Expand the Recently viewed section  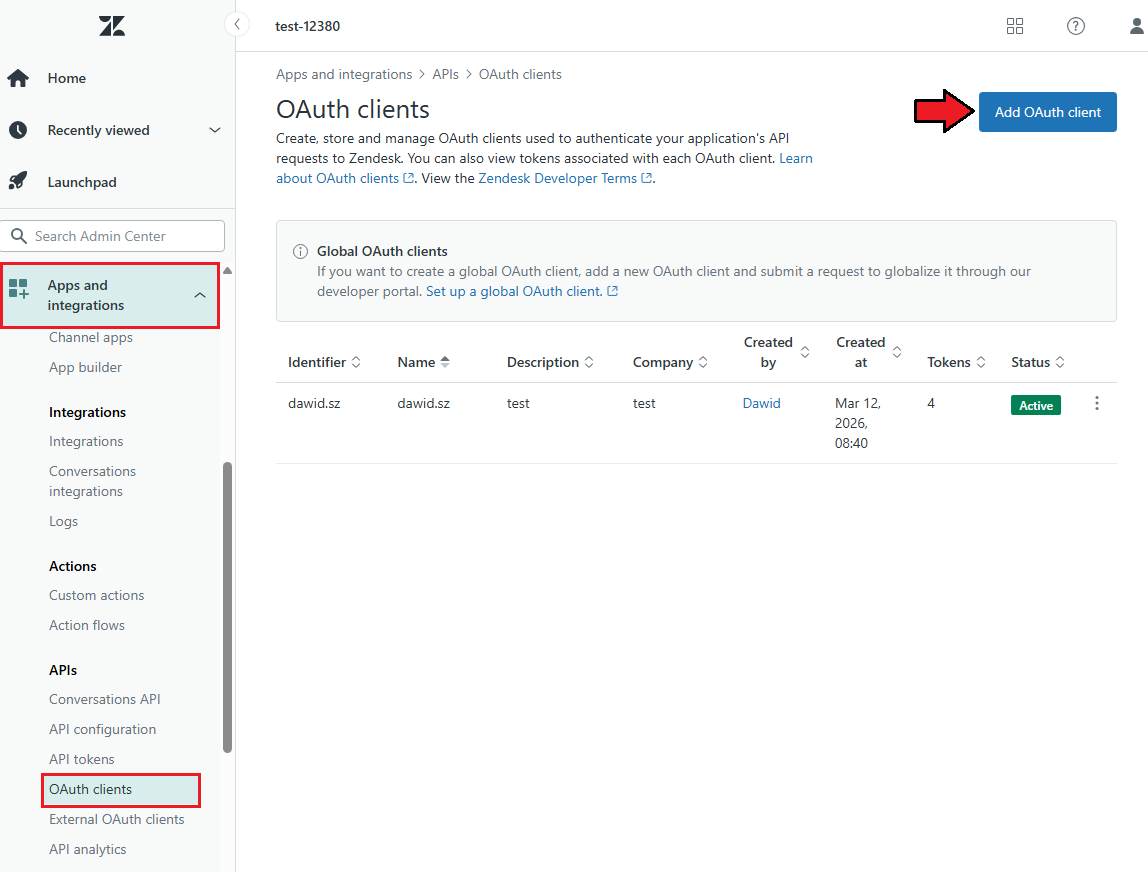[214, 130]
